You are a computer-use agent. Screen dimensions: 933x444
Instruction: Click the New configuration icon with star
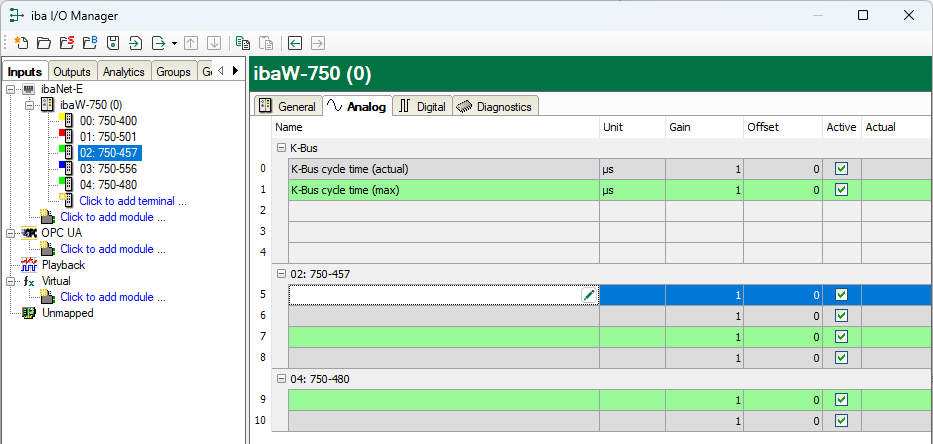21,42
